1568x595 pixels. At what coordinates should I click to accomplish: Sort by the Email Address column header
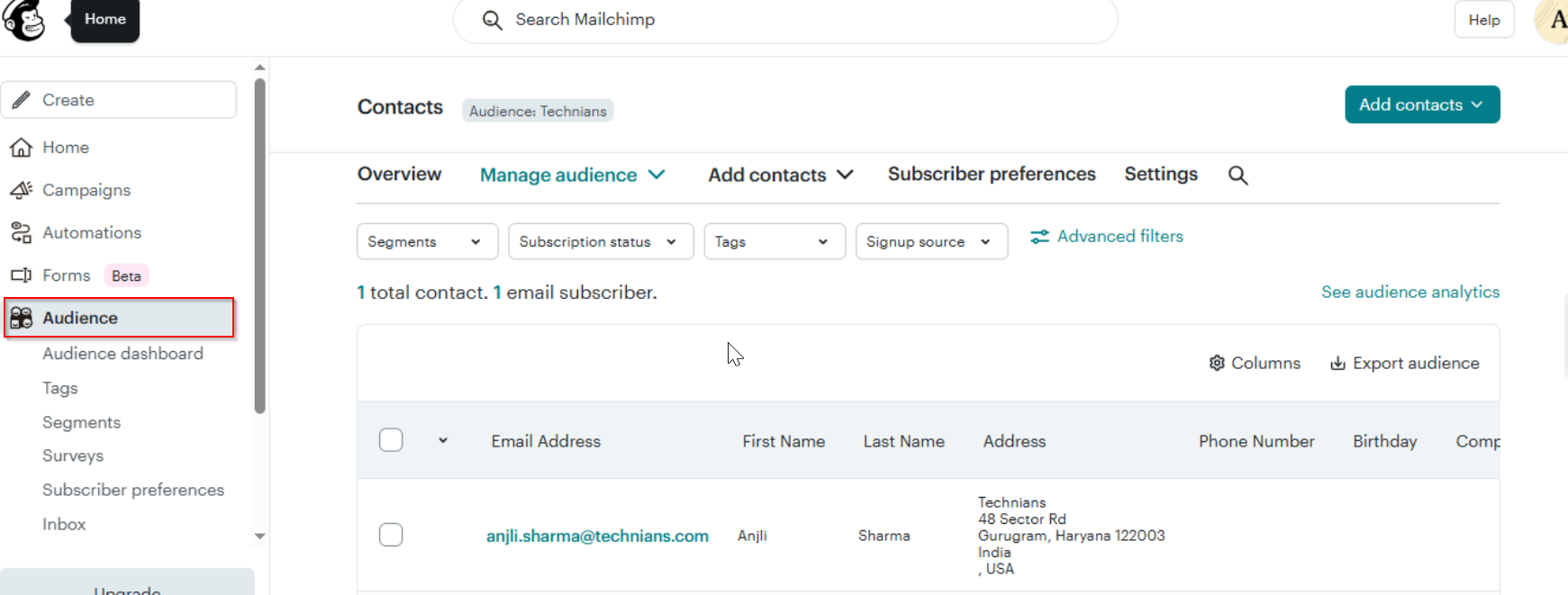pos(546,441)
